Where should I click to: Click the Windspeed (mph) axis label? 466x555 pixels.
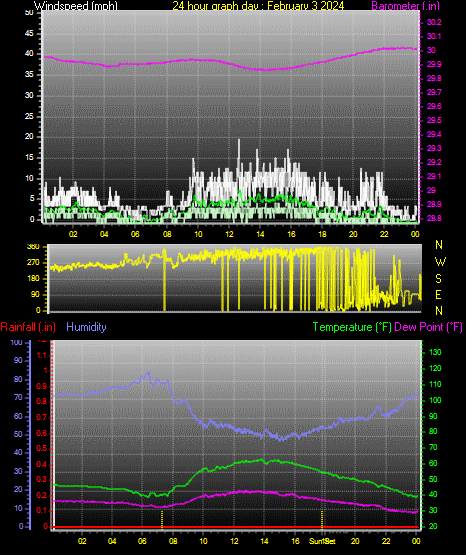coord(76,5)
